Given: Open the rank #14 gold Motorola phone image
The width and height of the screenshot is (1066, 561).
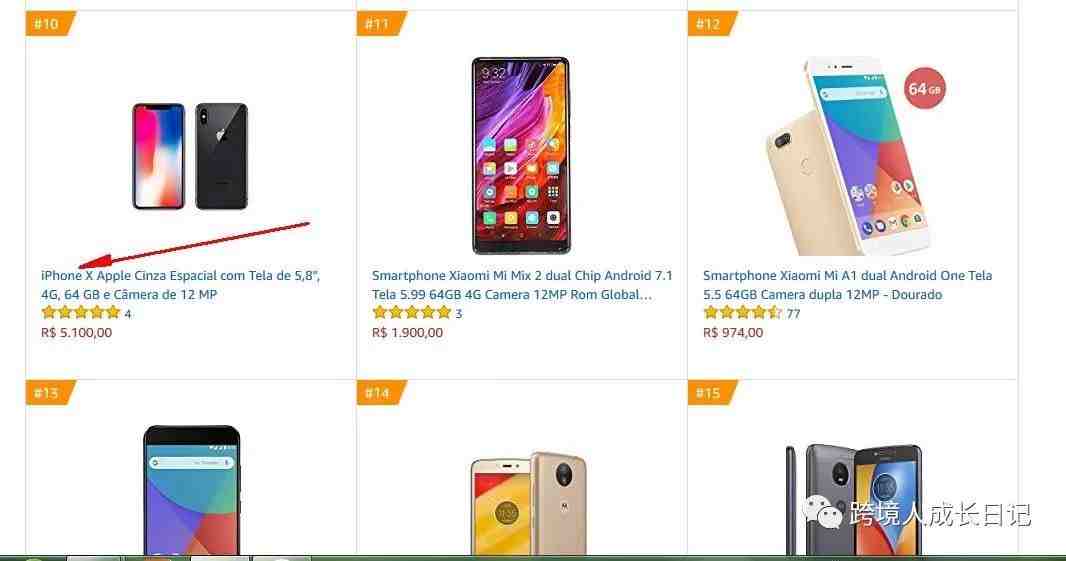Looking at the screenshot, I should click(529, 502).
